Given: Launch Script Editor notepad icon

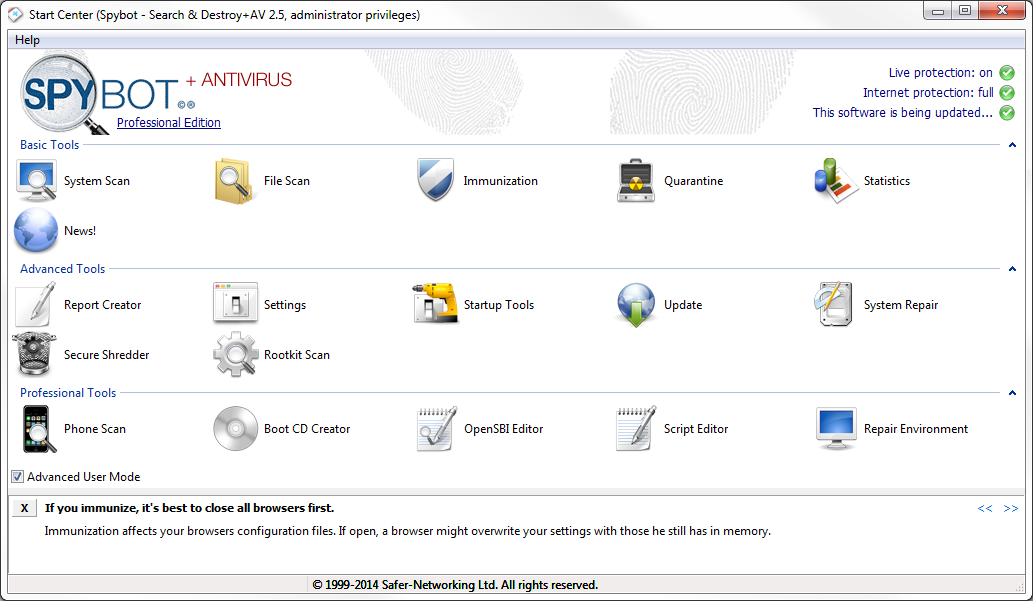Looking at the screenshot, I should click(636, 428).
